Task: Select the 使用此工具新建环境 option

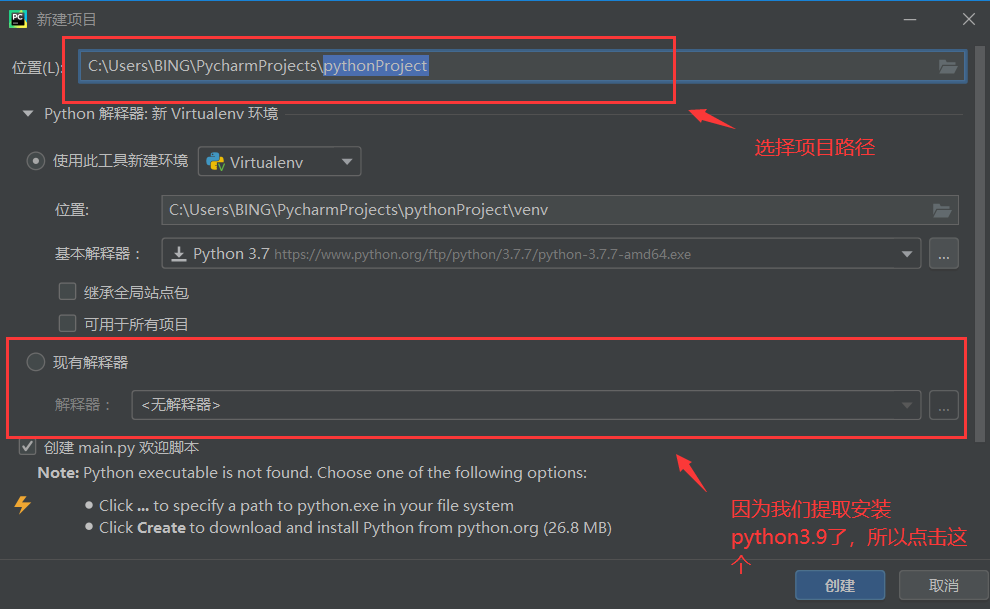Action: click(35, 161)
